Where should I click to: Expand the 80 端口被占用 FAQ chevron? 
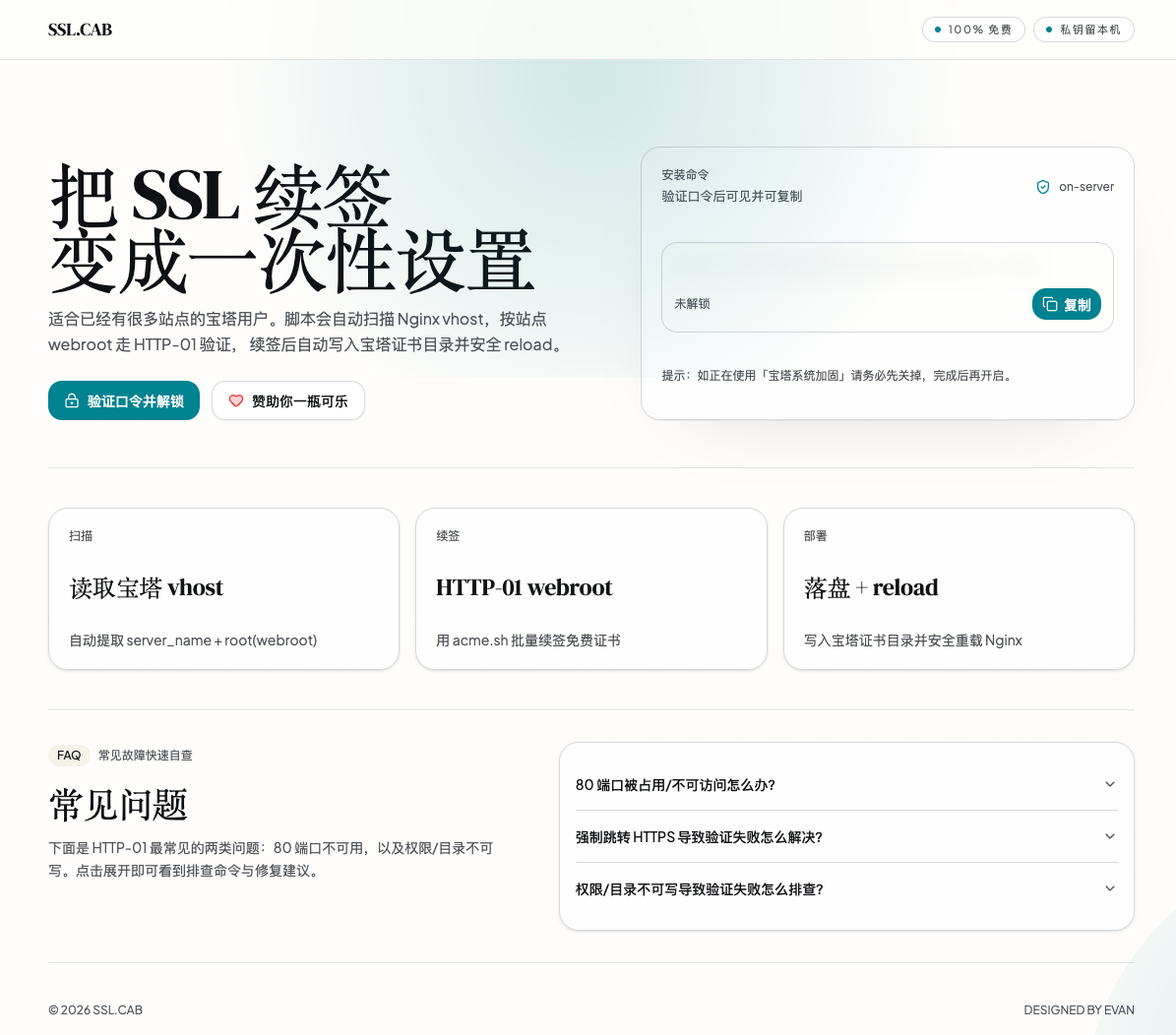click(1110, 784)
